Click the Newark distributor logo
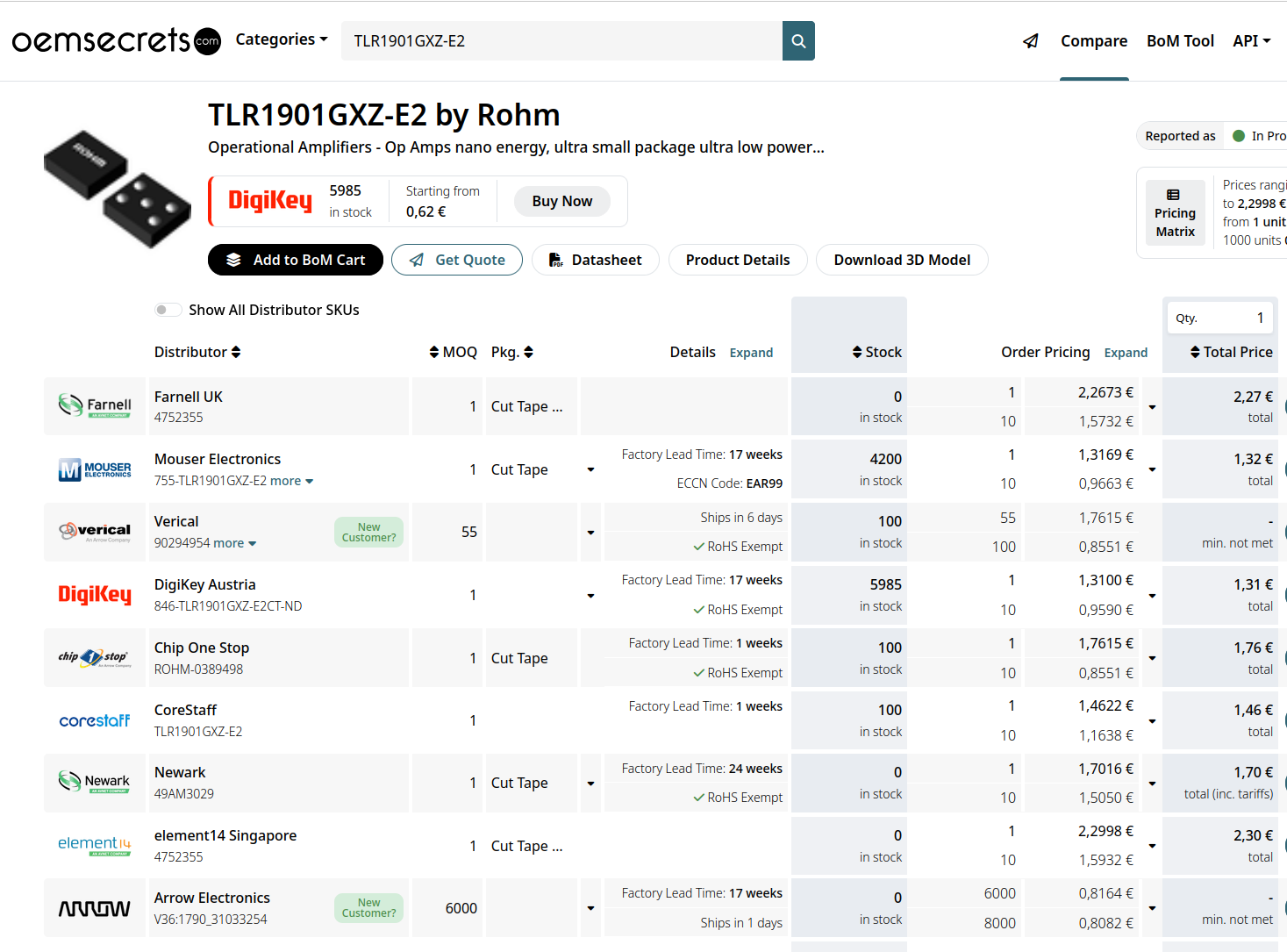 click(95, 782)
